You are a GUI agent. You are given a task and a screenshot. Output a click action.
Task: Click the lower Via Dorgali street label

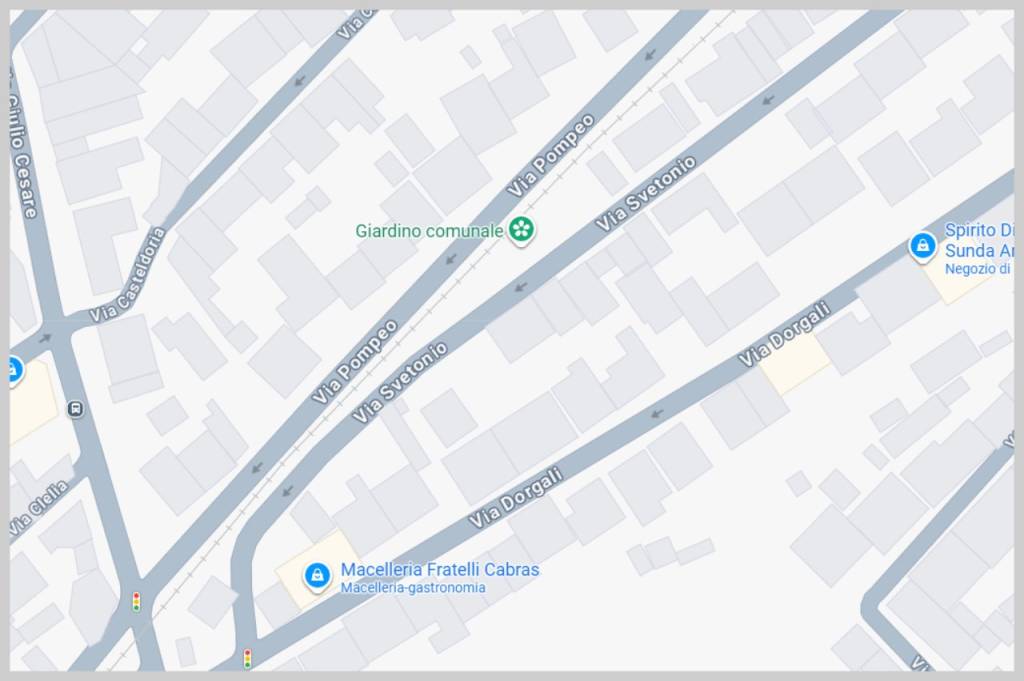coord(516,498)
